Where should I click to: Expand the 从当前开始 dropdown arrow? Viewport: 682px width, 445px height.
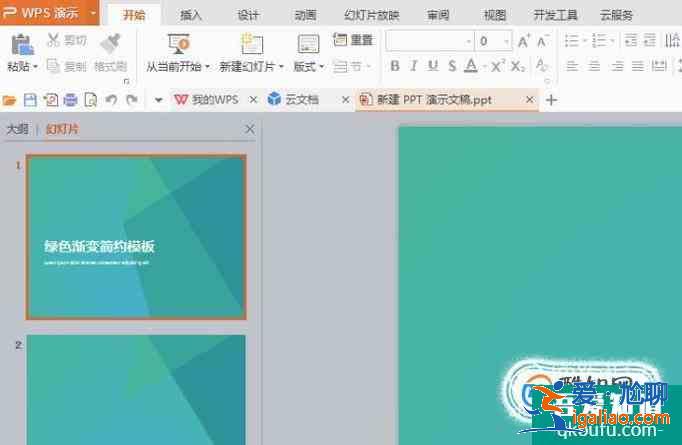207,67
